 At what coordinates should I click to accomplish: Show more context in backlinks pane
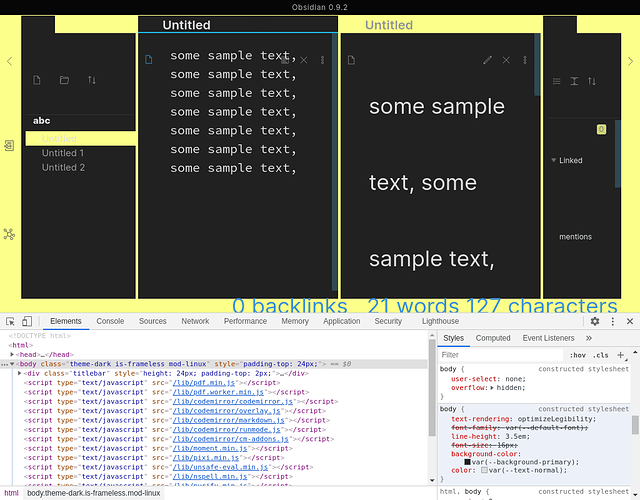pos(574,81)
